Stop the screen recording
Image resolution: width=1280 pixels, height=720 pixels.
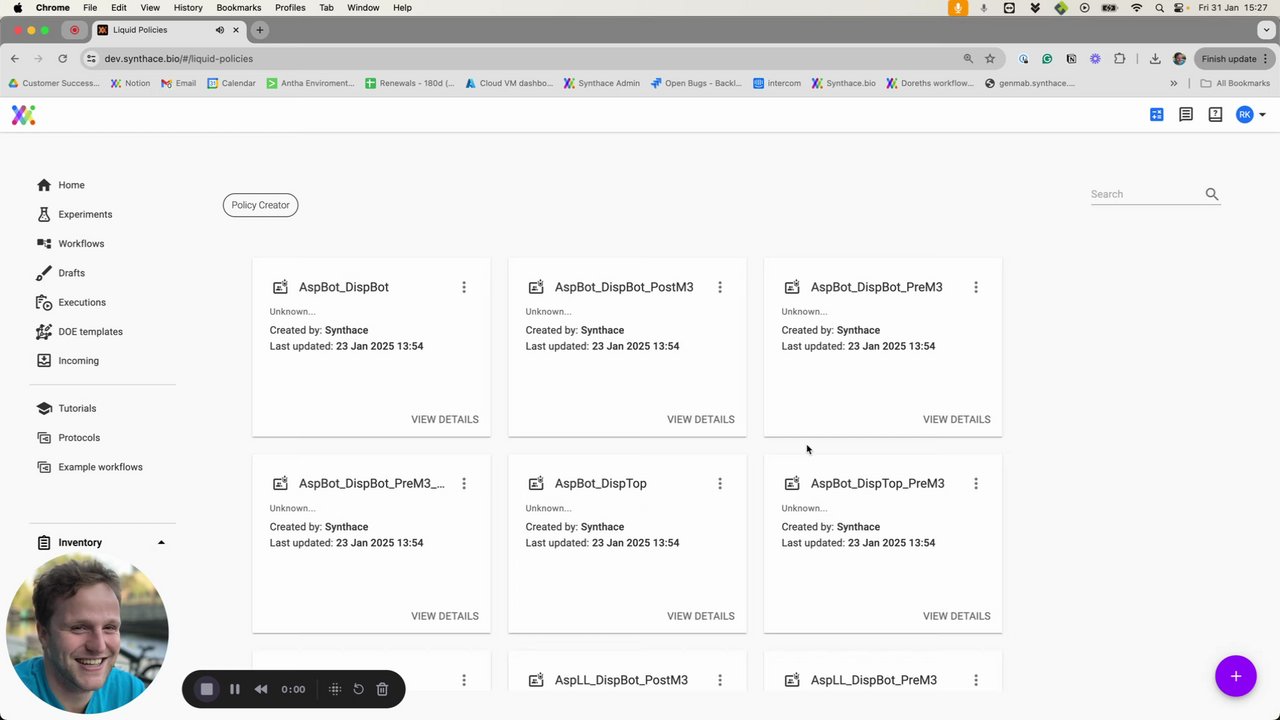pos(207,689)
